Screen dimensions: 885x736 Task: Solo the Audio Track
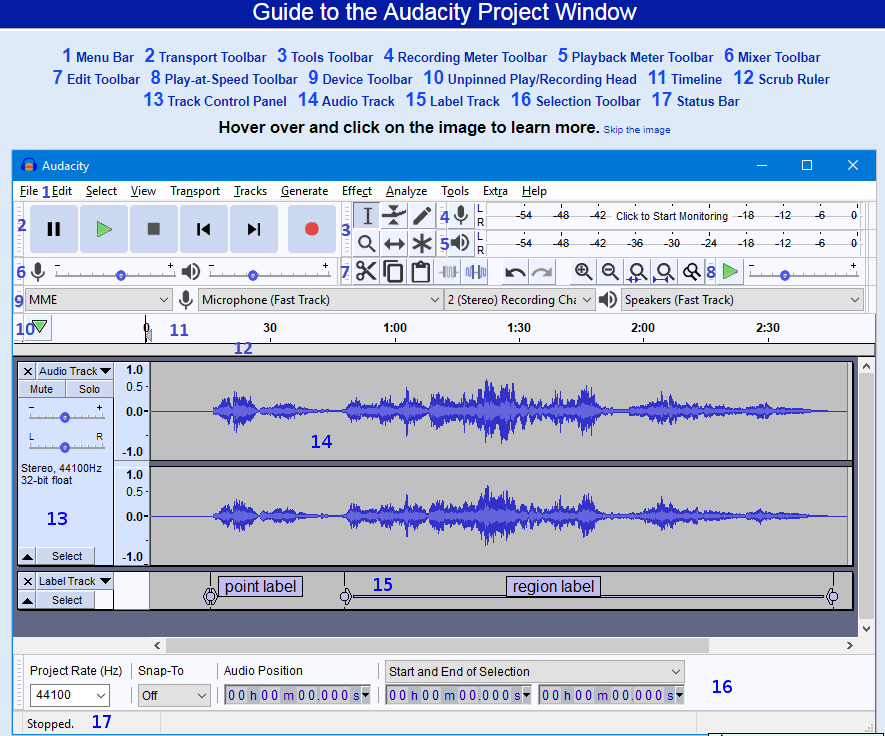click(x=88, y=389)
